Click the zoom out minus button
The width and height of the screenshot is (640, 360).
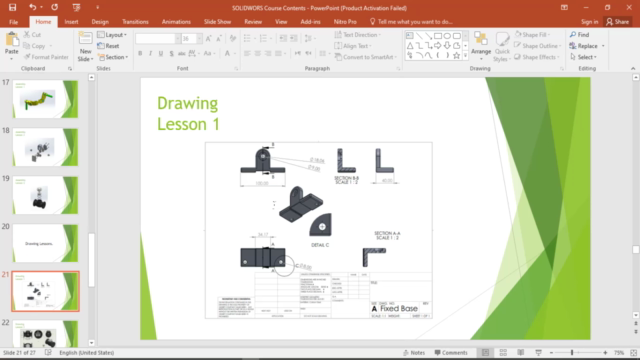pos(551,353)
